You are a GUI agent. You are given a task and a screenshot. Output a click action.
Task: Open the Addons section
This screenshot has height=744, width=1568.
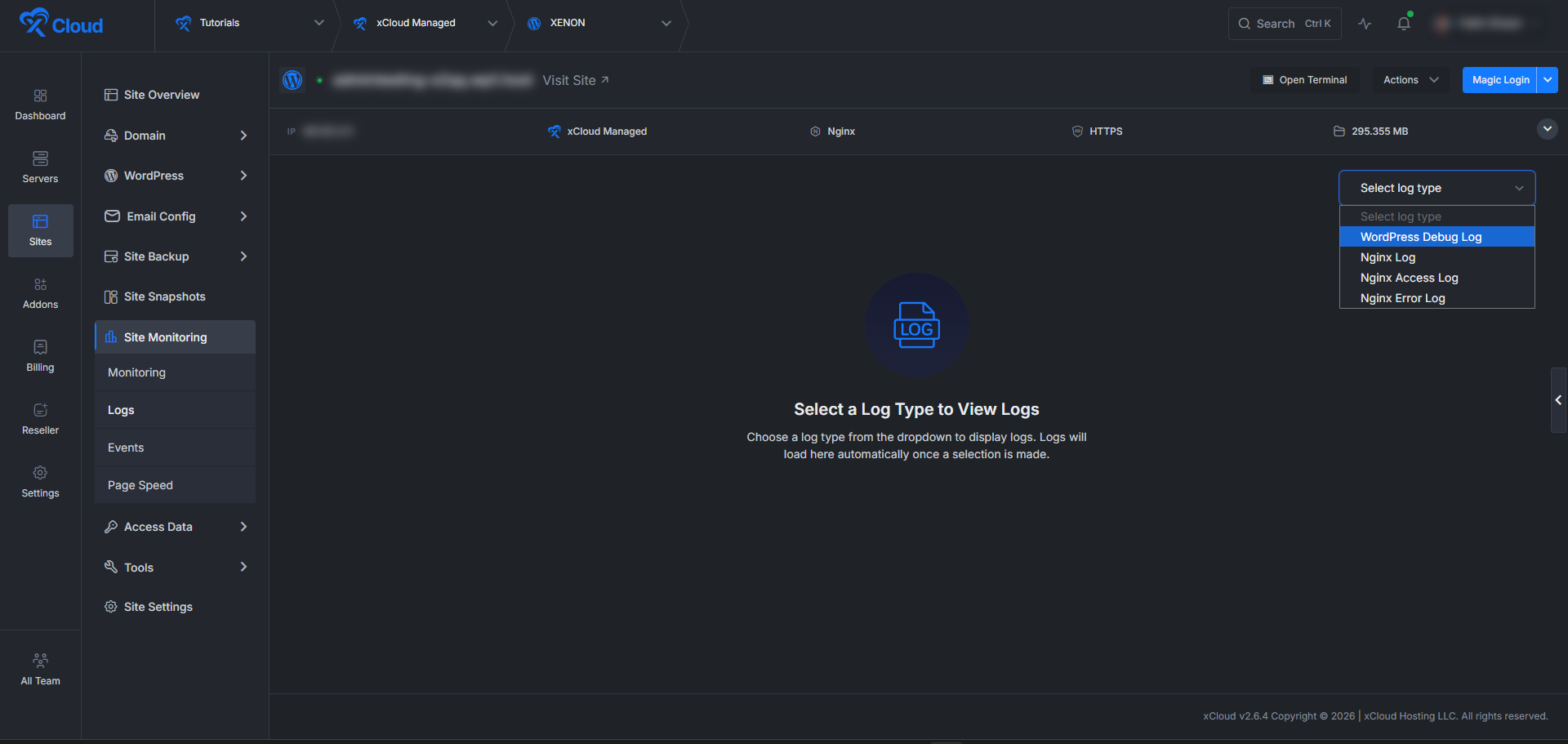click(x=40, y=294)
